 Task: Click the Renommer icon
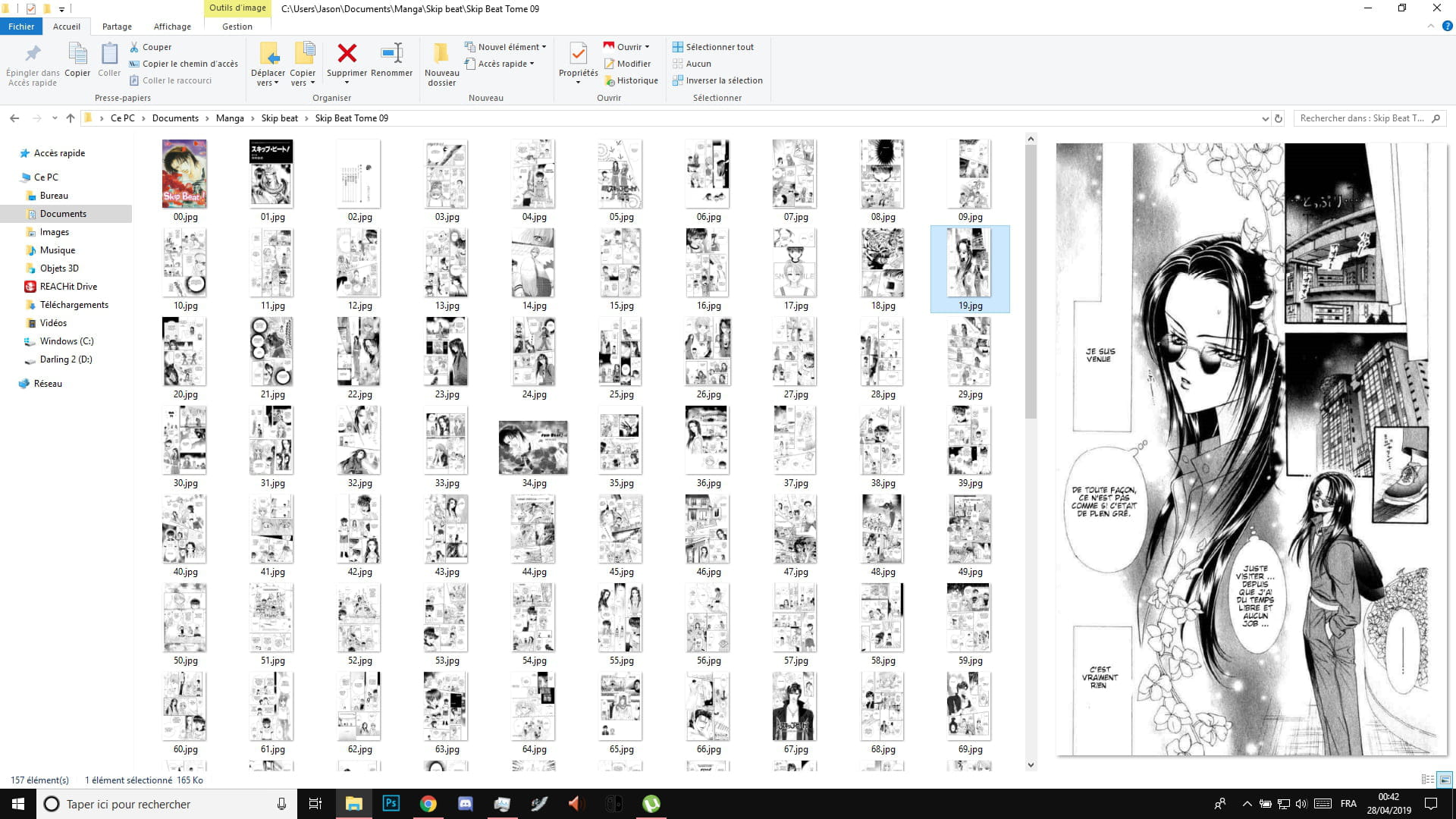coord(391,53)
